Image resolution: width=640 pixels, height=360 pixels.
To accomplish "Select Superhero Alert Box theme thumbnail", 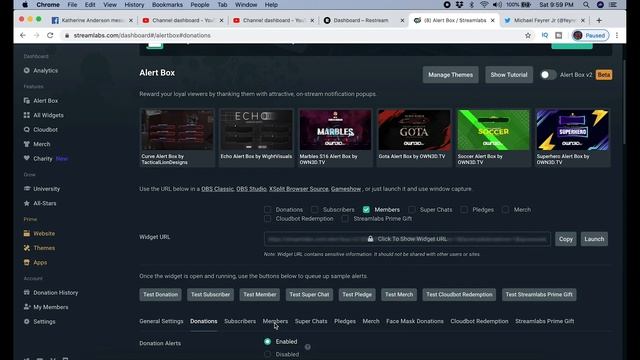I will tap(572, 130).
